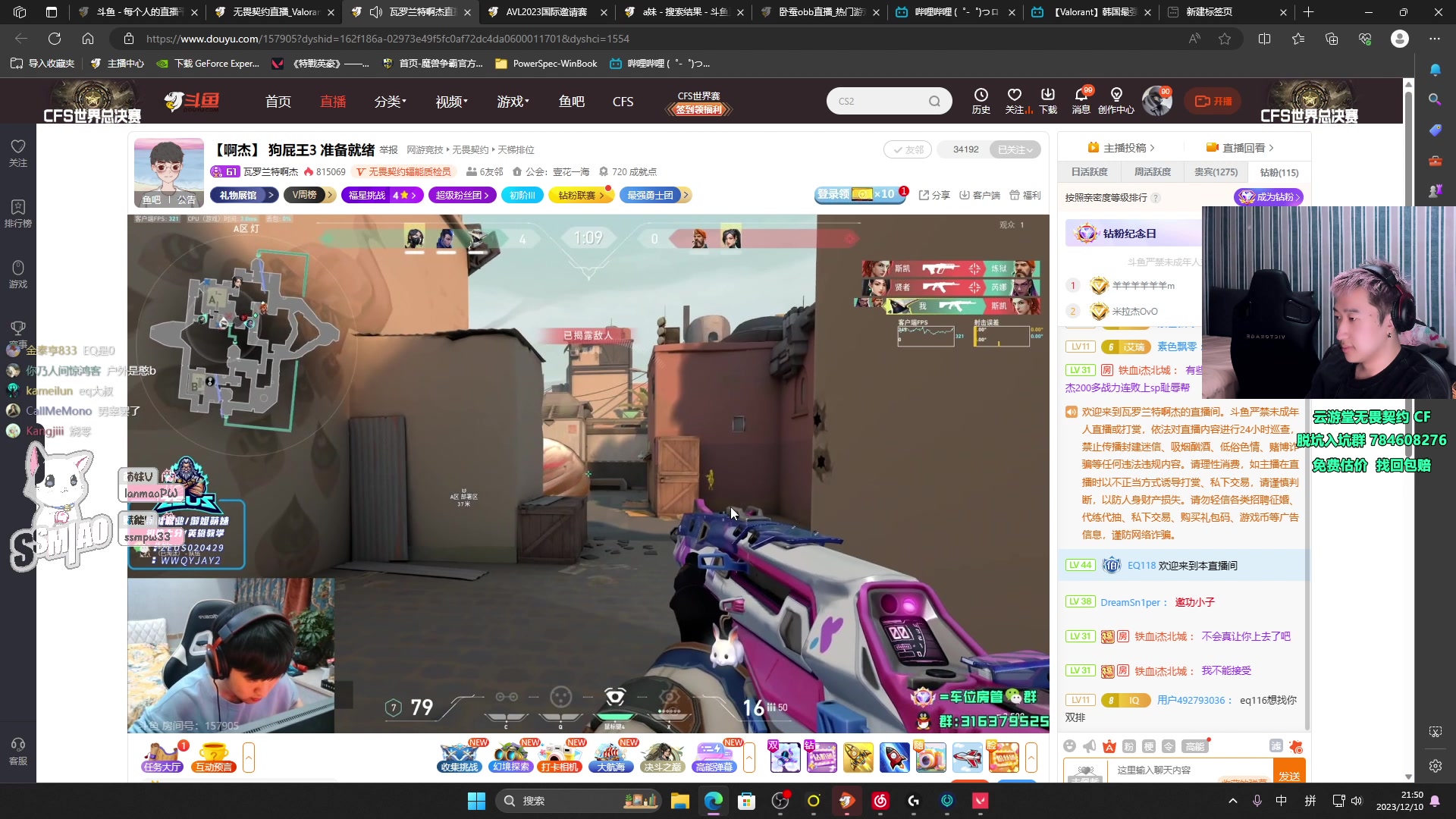Click 举报 link beside stream title

coord(389,149)
